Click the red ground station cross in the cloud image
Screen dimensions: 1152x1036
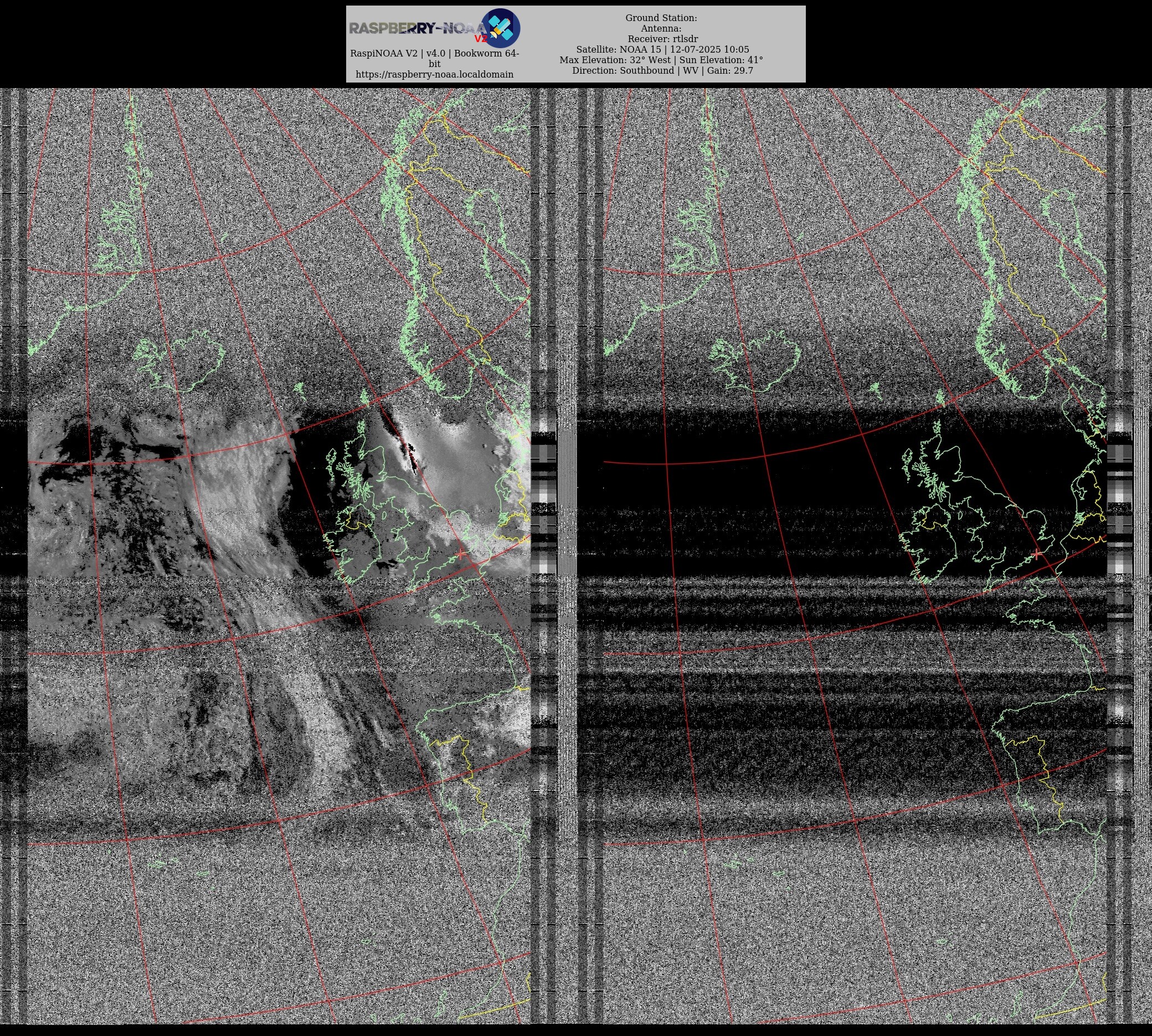tap(460, 553)
